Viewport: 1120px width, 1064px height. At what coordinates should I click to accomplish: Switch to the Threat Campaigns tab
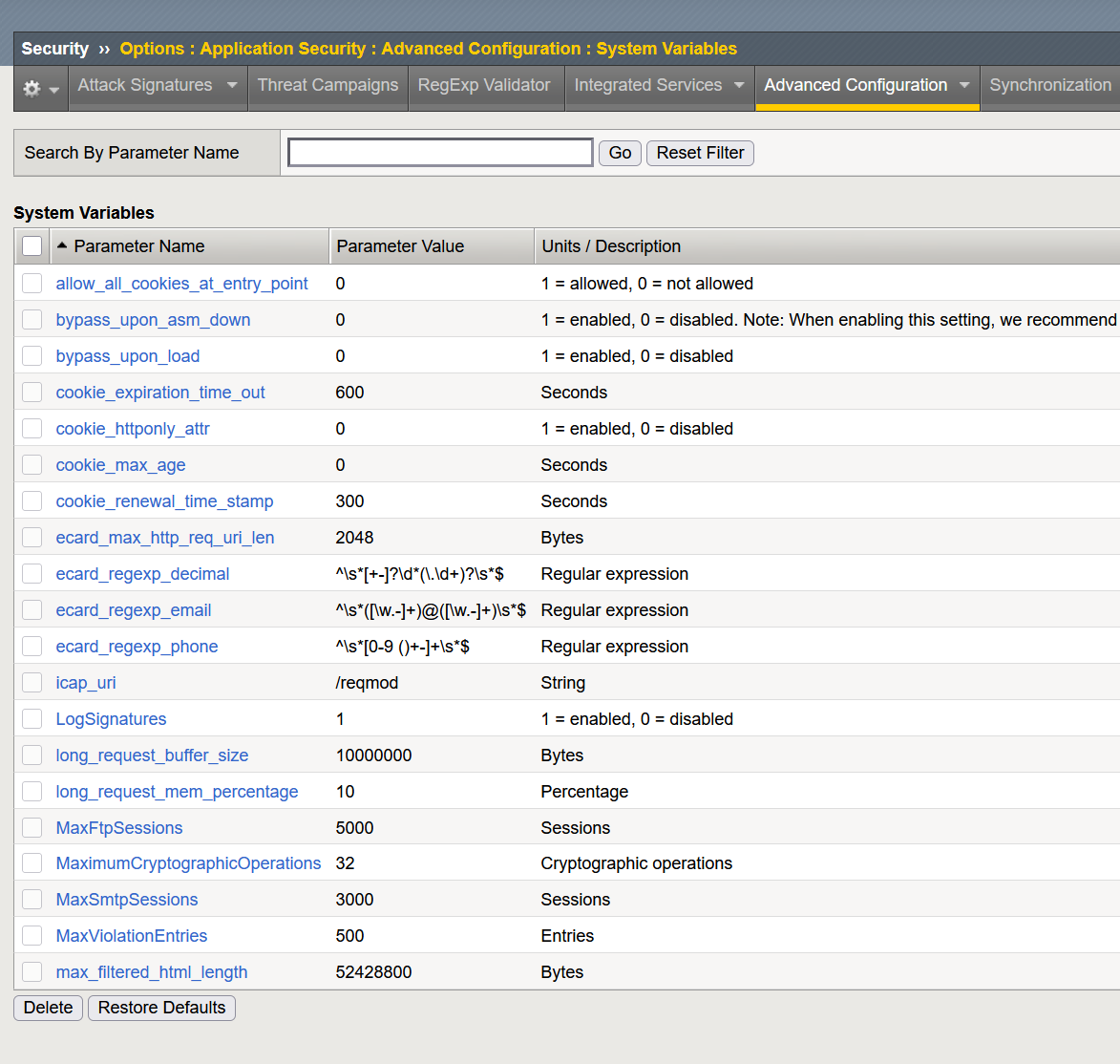pos(328,86)
